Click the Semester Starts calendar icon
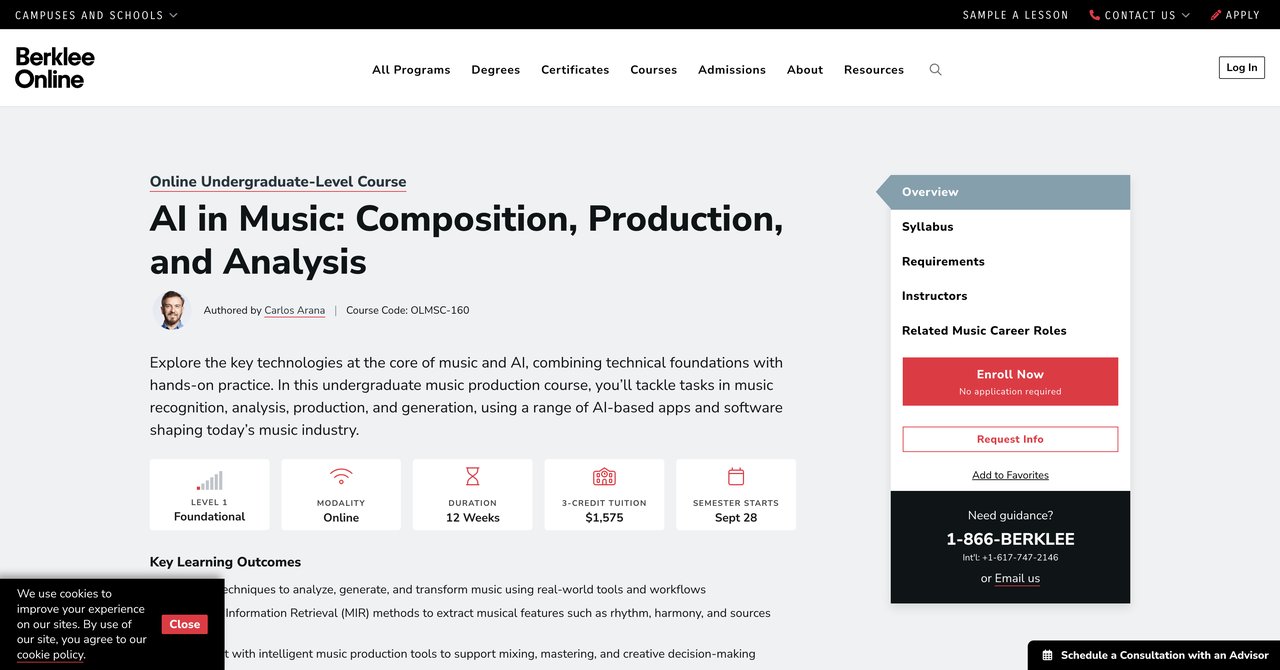Screen dimensions: 1280x670 pos(736,477)
